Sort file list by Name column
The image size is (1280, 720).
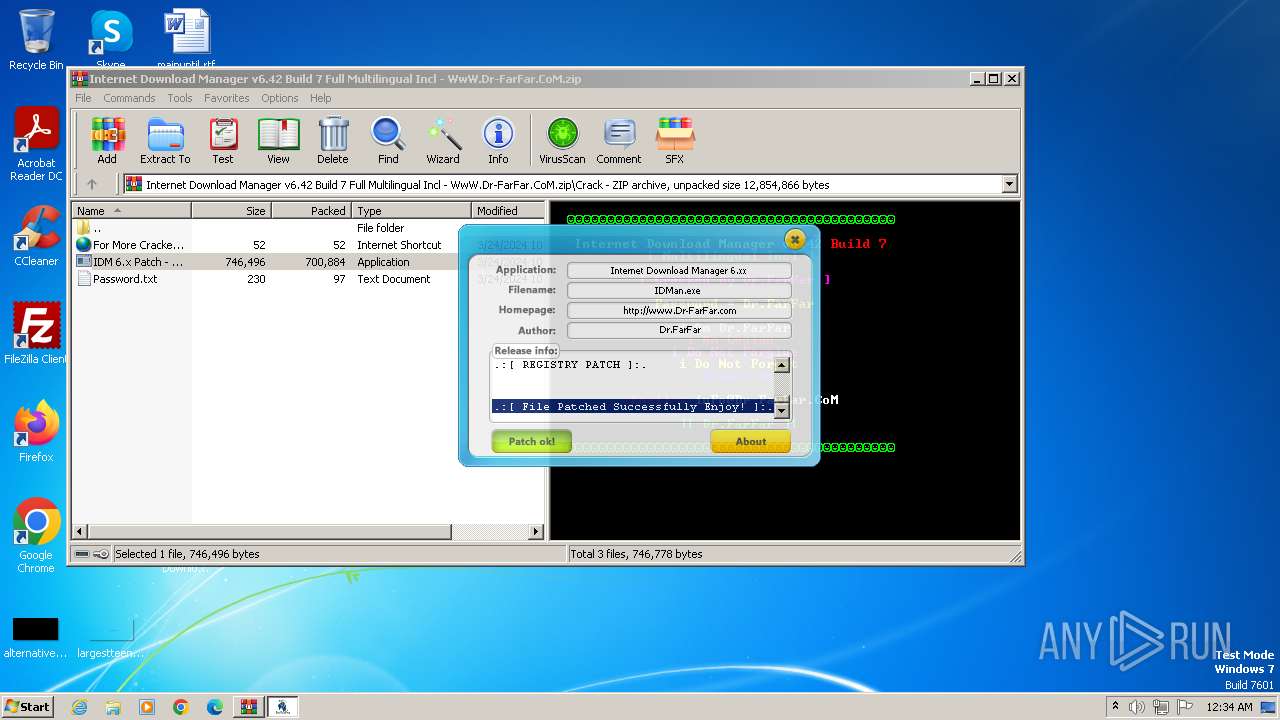pyautogui.click(x=131, y=211)
